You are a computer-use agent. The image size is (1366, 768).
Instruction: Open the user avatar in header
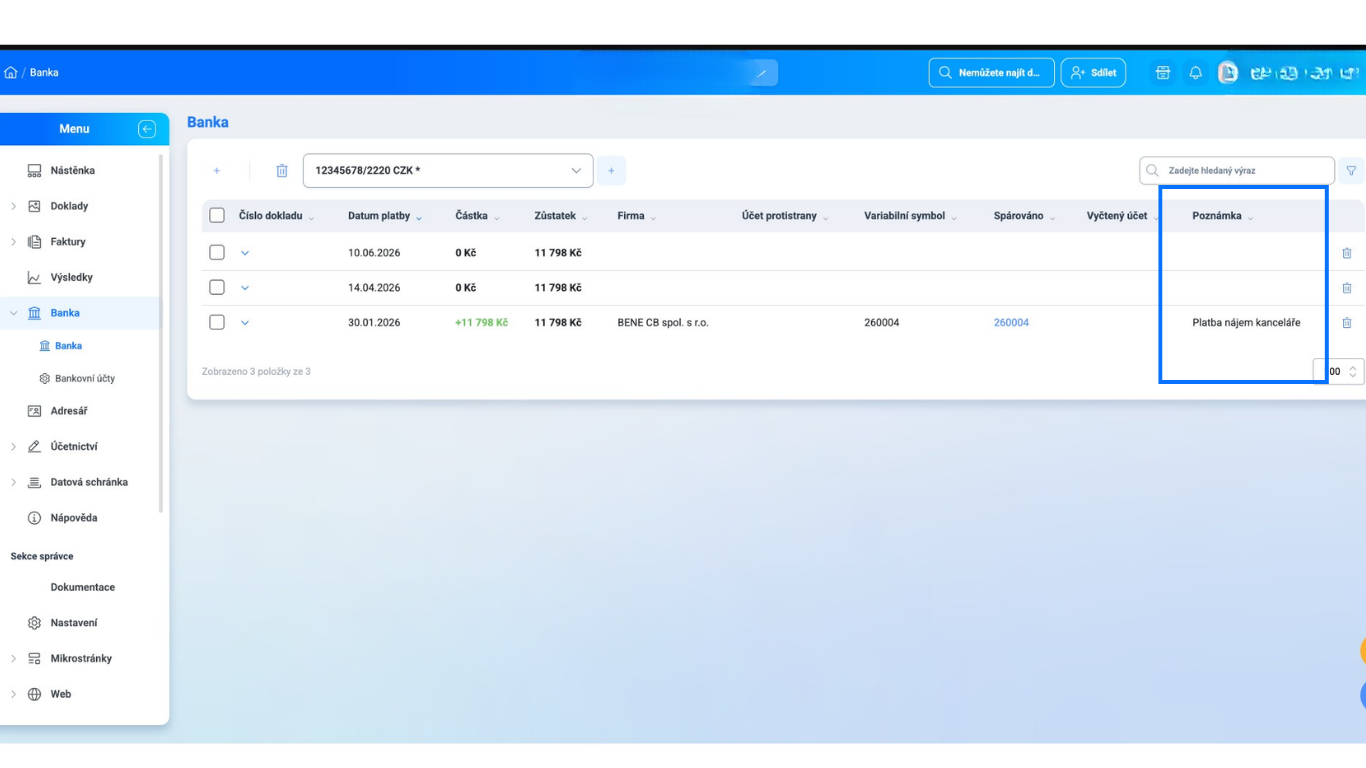(1228, 73)
